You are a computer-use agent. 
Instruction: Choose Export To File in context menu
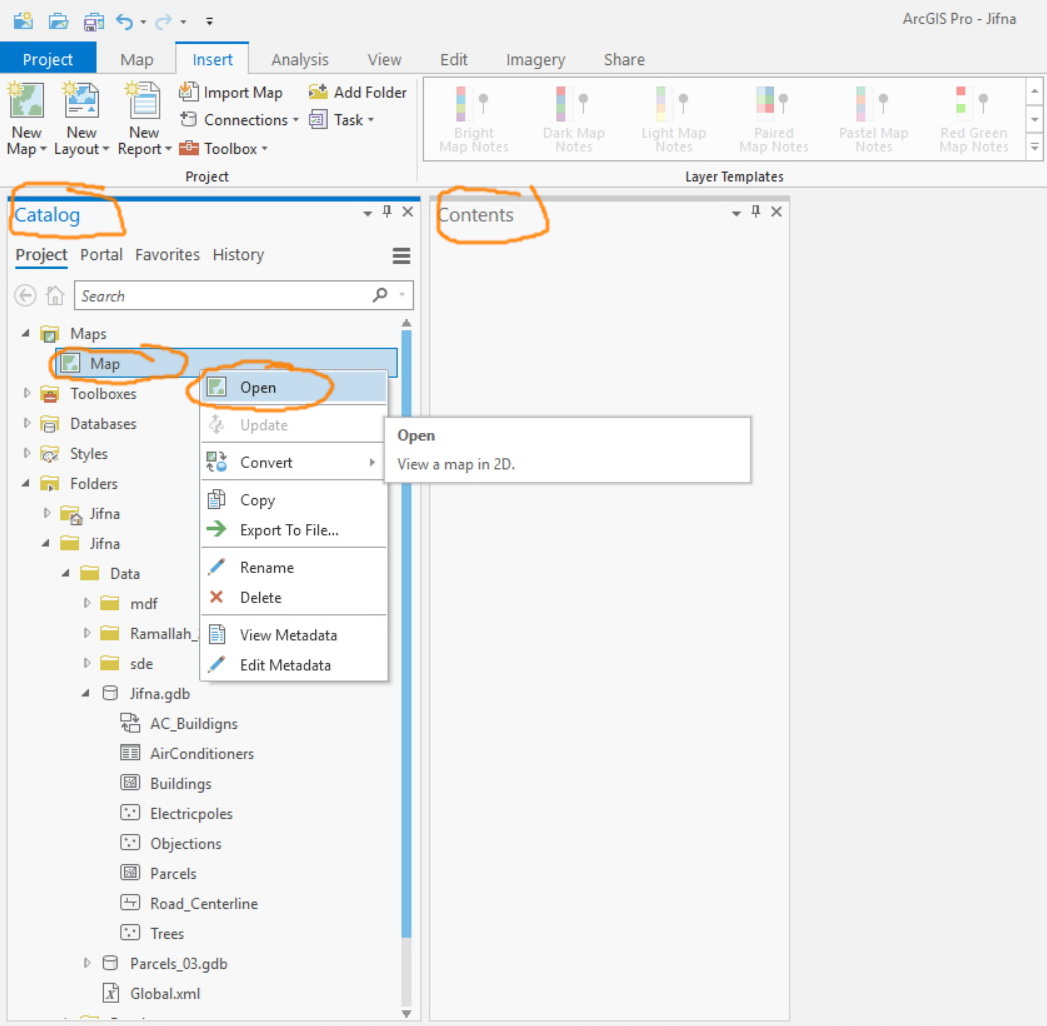(x=294, y=530)
